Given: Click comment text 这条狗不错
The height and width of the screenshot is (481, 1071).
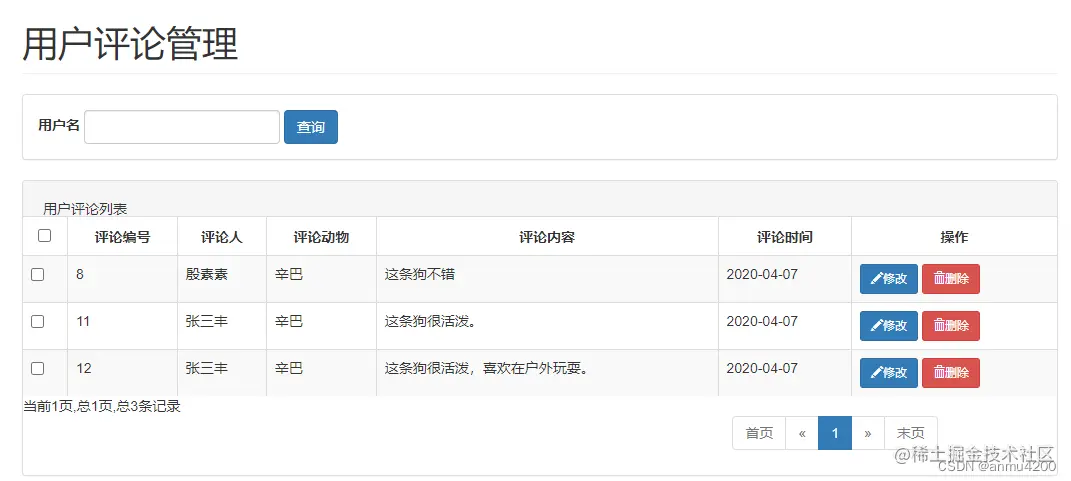Looking at the screenshot, I should click(419, 275).
